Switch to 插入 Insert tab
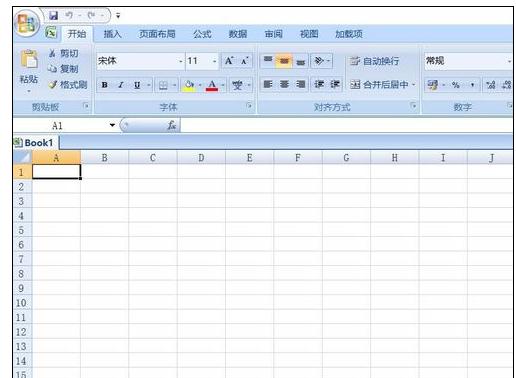The height and width of the screenshot is (378, 516). click(x=112, y=34)
